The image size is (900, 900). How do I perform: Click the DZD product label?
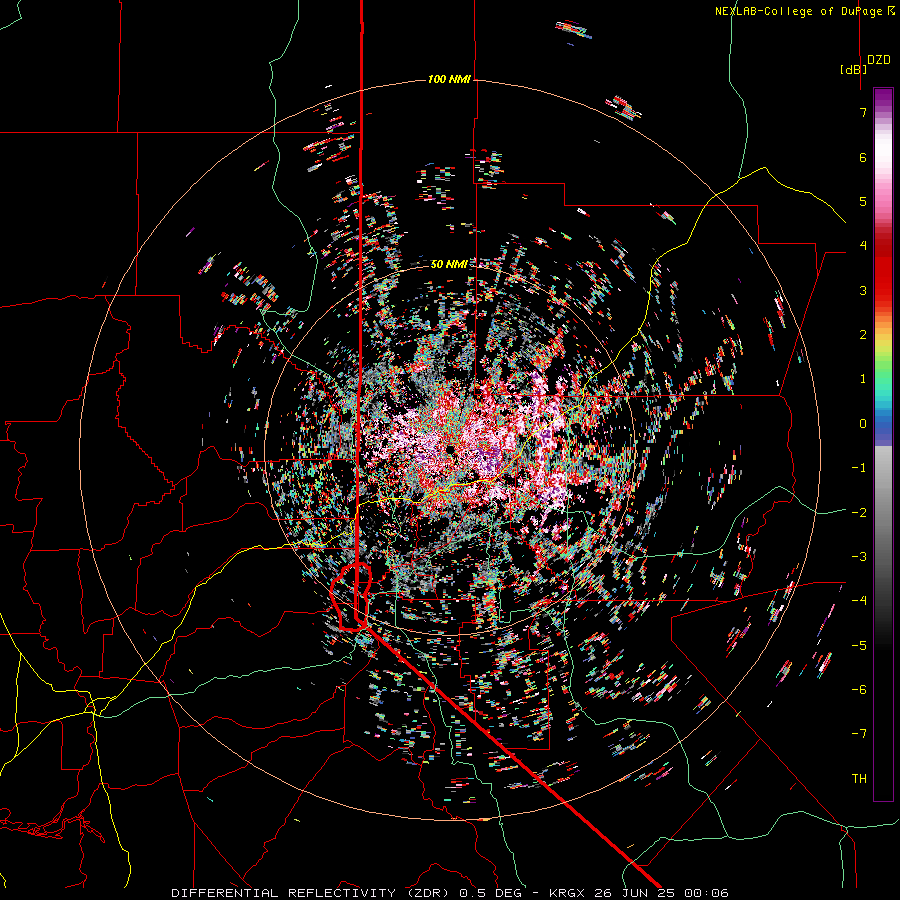(879, 60)
